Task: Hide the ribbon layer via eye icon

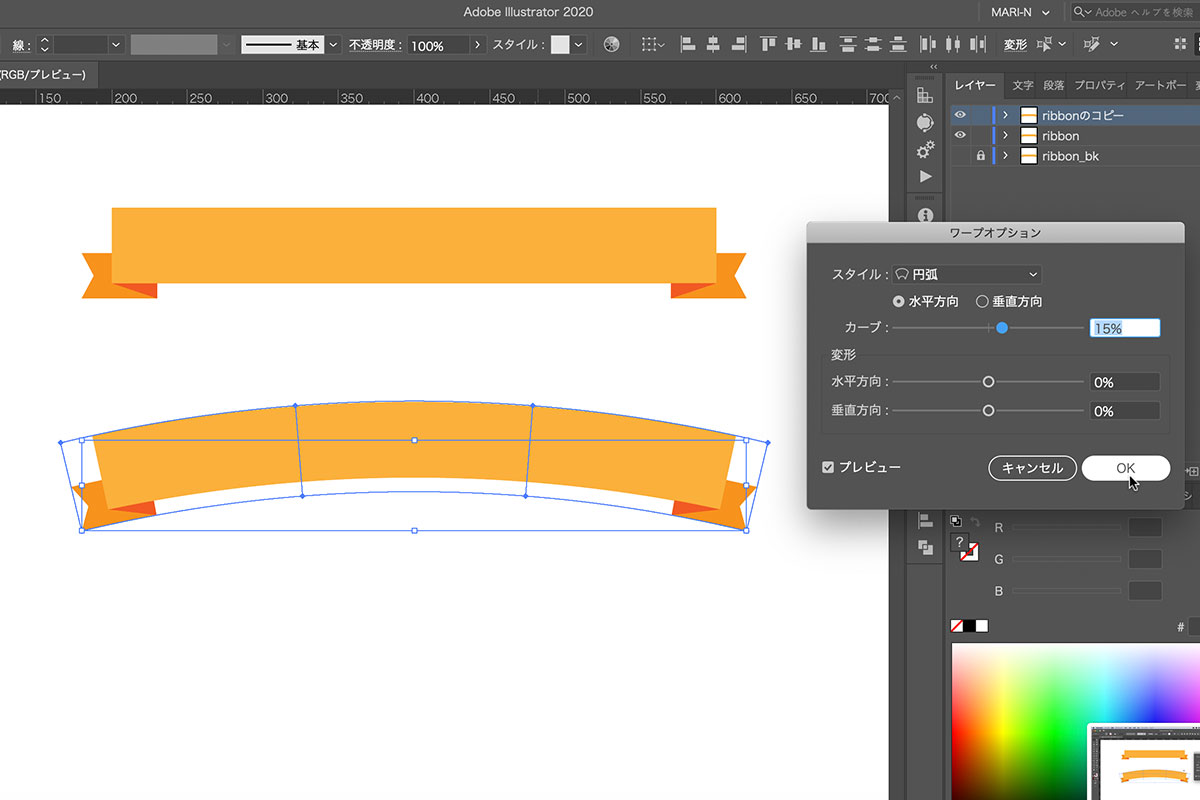Action: [x=960, y=135]
